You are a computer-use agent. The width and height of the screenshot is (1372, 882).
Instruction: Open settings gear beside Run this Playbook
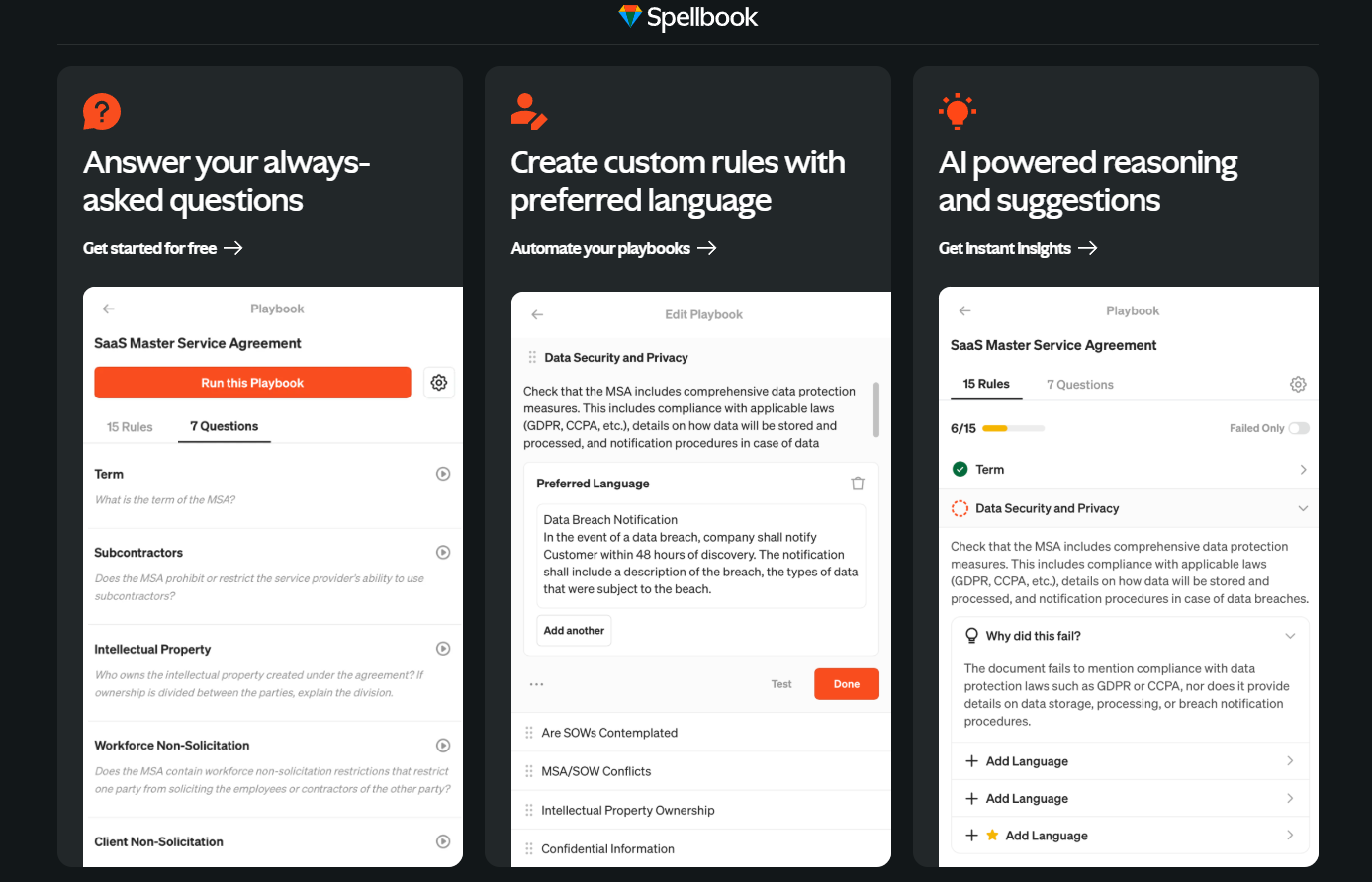[x=439, y=383]
